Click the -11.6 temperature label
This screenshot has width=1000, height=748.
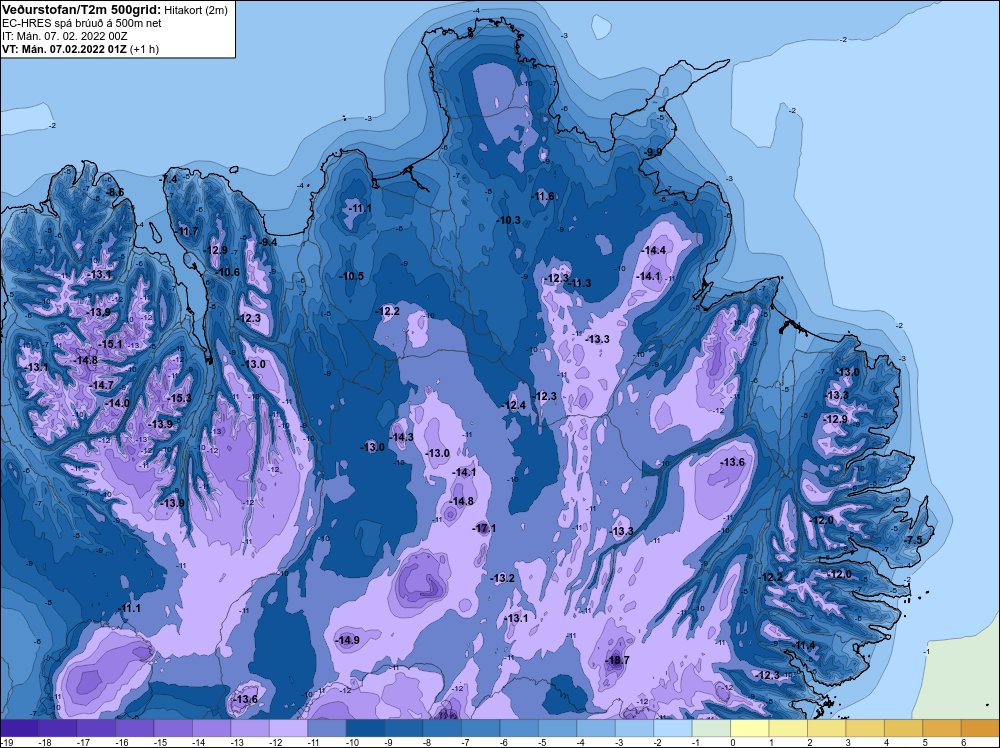(x=543, y=196)
